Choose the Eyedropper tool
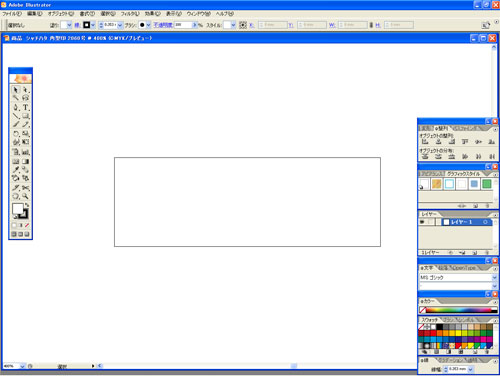 pyautogui.click(x=16, y=170)
